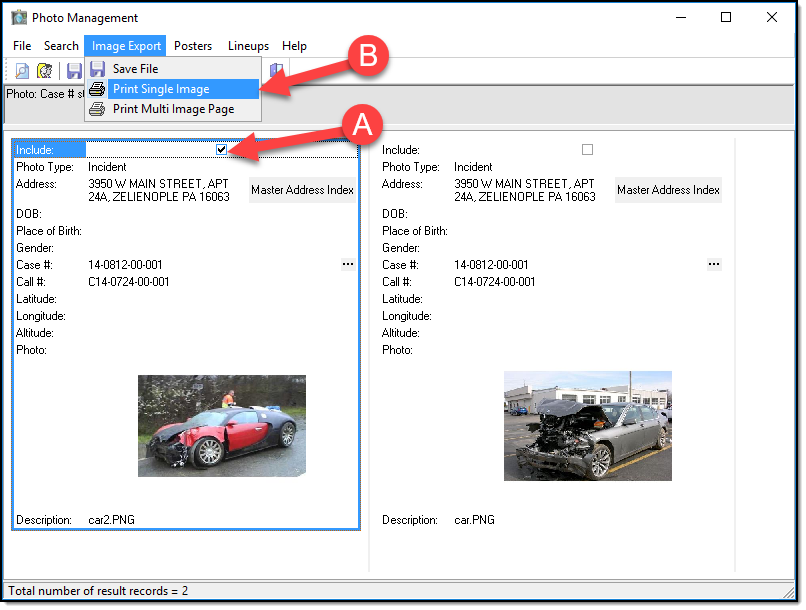Choose Print Multi Image Page menu entry
This screenshot has height=610, width=806.
tap(173, 109)
